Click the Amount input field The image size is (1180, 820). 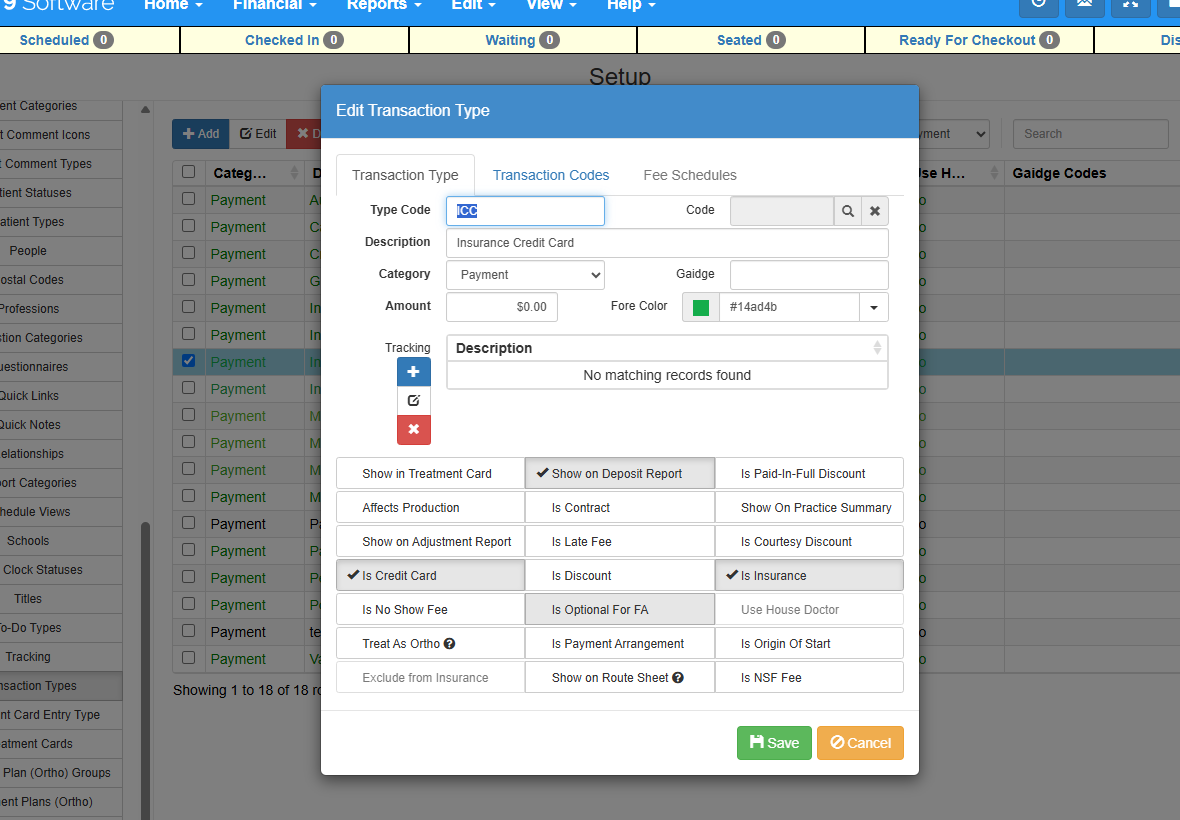(502, 307)
